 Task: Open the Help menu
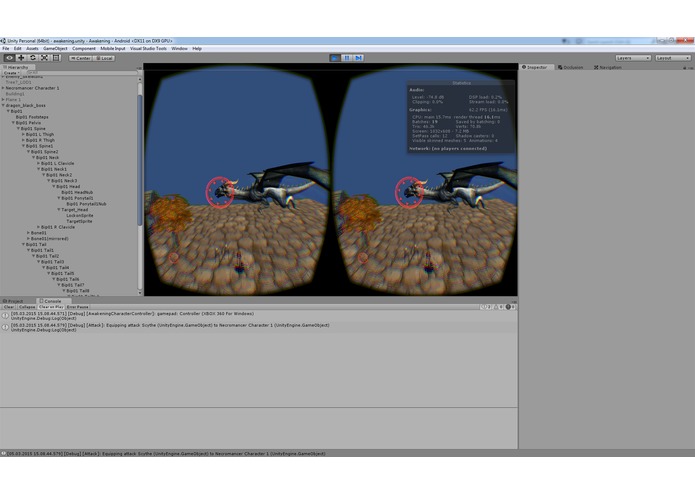click(x=197, y=48)
